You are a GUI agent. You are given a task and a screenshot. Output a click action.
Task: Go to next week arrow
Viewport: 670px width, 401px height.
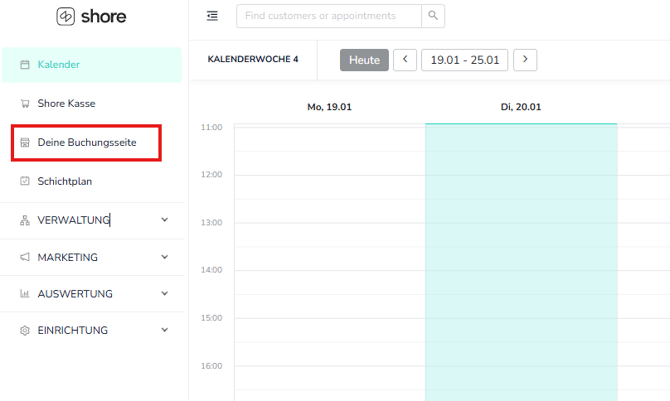pos(525,60)
